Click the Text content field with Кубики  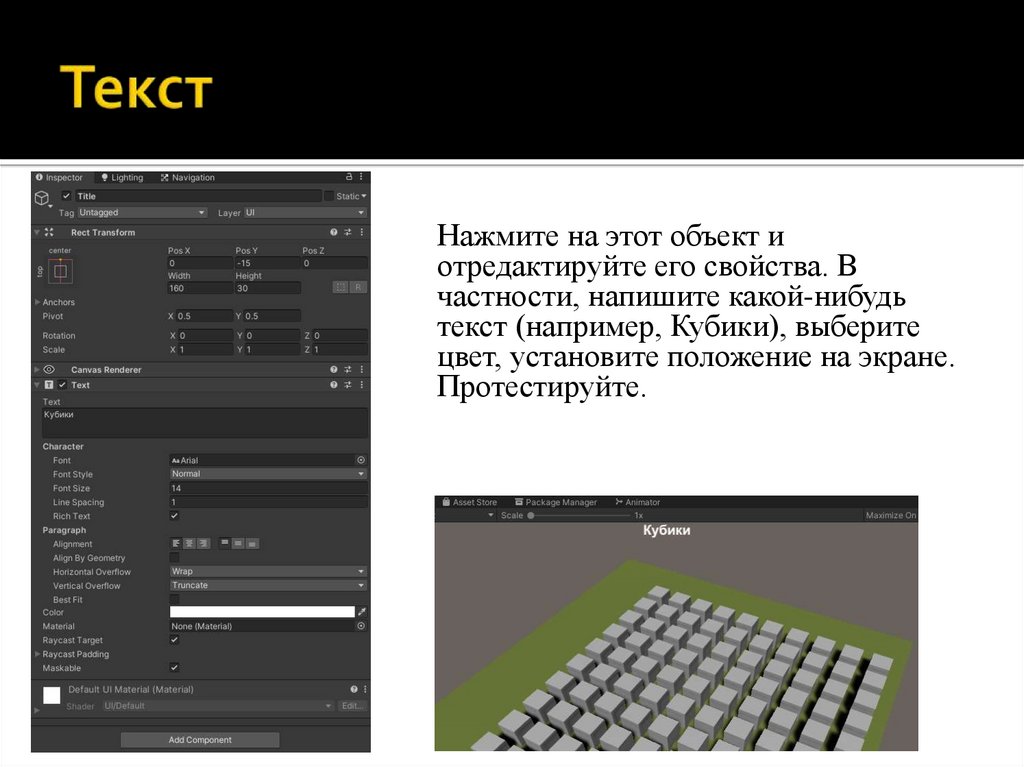204,423
